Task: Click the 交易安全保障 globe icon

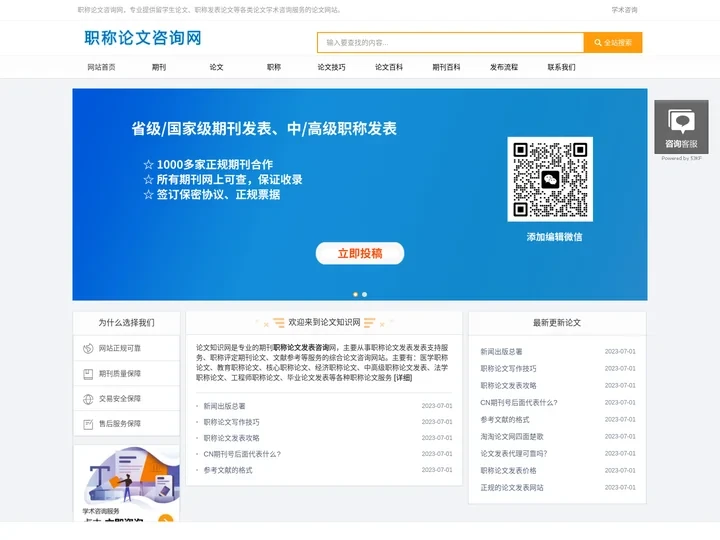Action: [x=88, y=399]
